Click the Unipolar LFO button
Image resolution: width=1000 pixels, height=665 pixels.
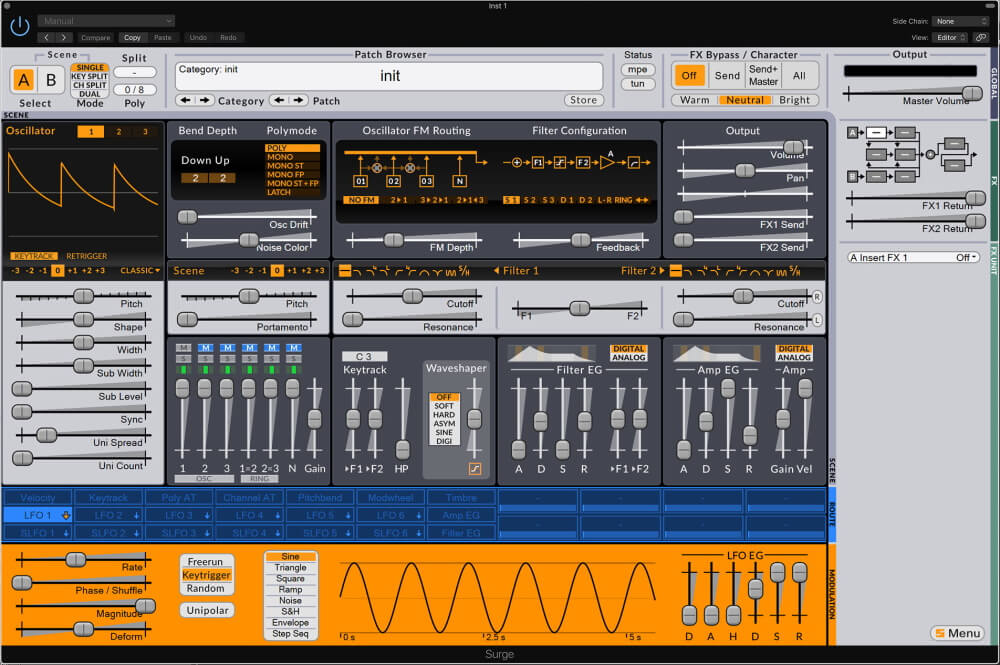207,609
